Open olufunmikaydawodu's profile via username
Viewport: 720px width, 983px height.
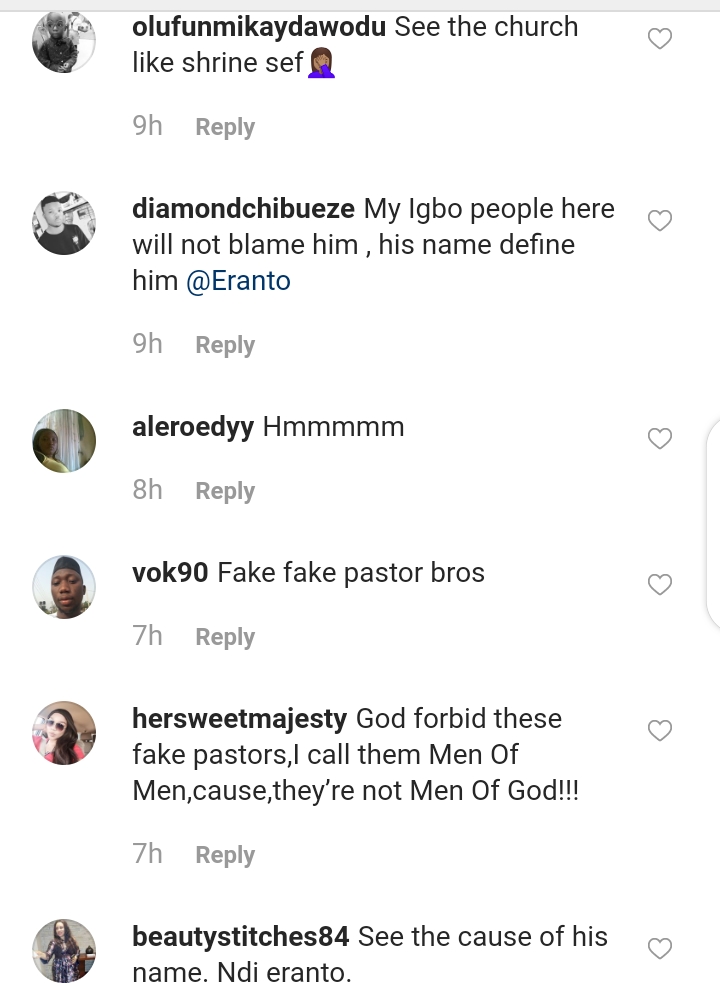[259, 27]
